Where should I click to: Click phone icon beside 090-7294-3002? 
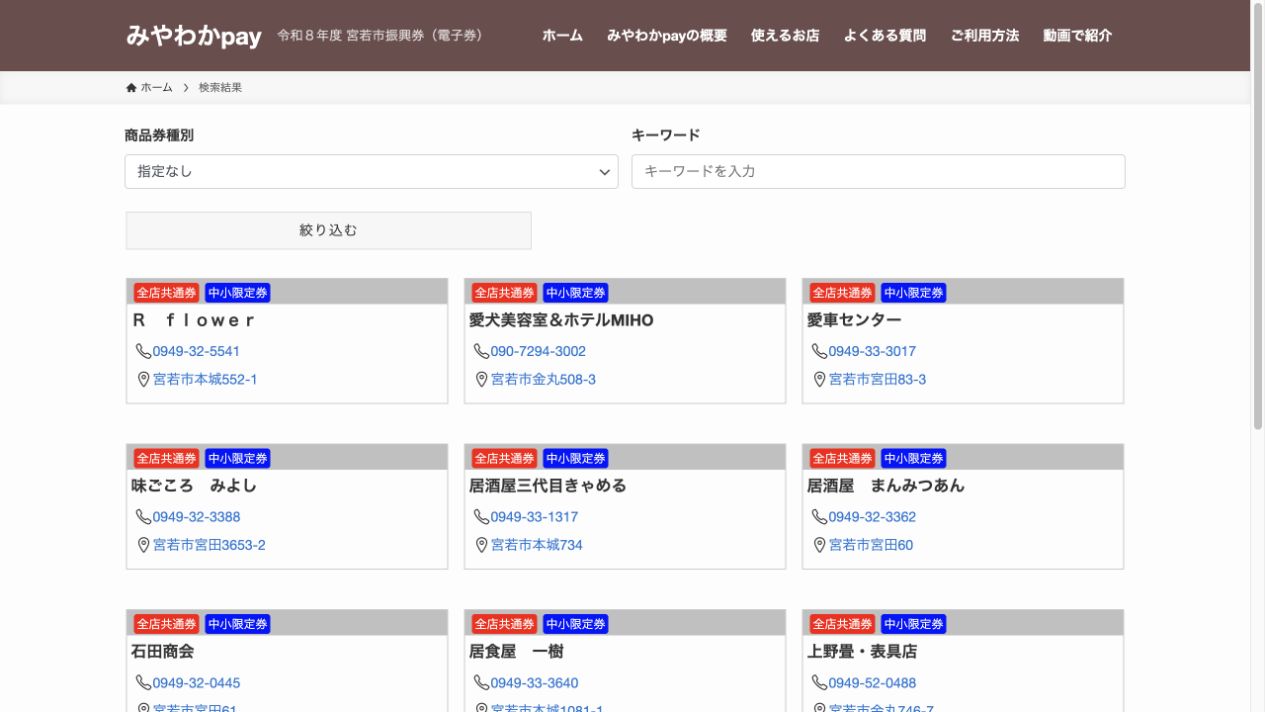coord(481,351)
